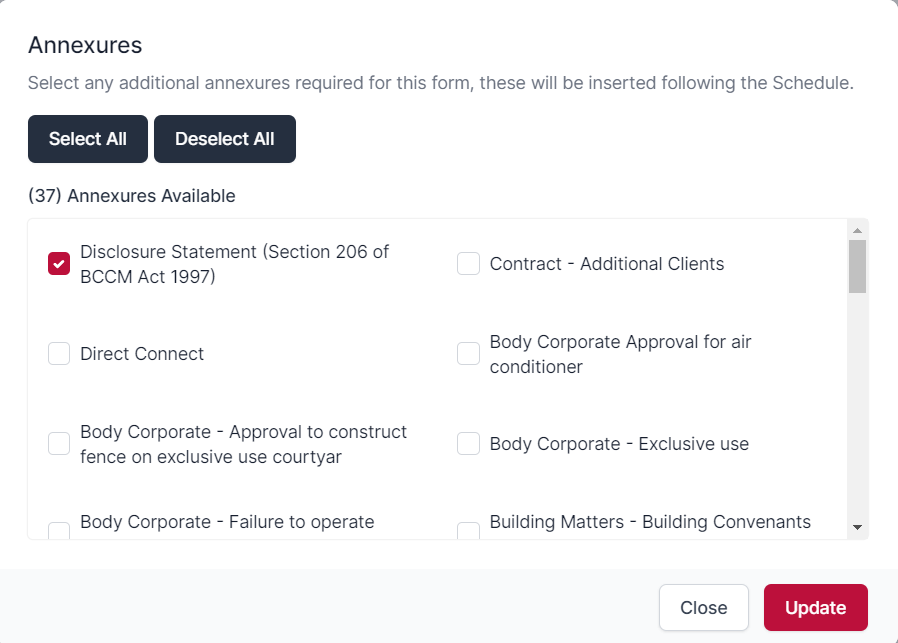
Task: Click the scrollbar up arrow
Action: [x=857, y=230]
